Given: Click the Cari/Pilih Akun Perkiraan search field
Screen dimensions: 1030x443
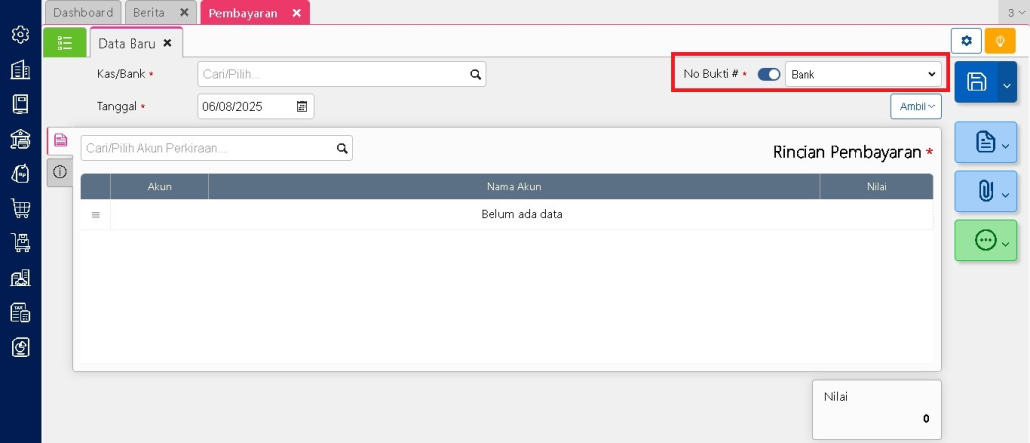Looking at the screenshot, I should 208,148.
